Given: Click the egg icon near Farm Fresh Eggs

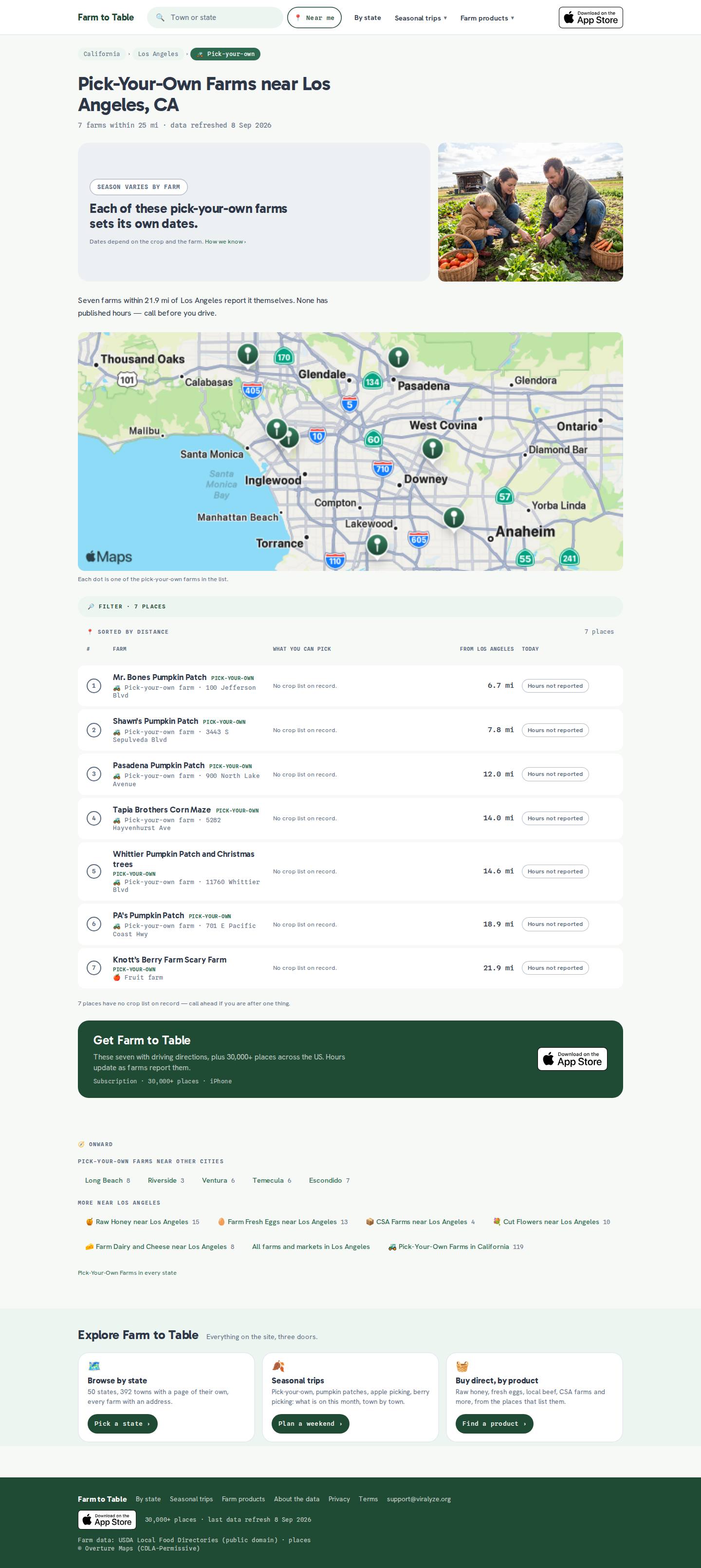Looking at the screenshot, I should pos(221,1222).
